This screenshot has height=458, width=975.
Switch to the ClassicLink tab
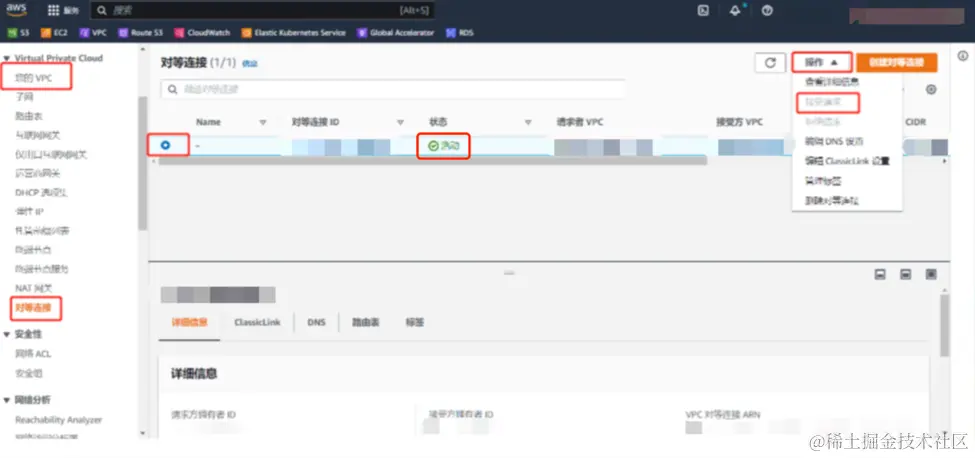coord(257,323)
